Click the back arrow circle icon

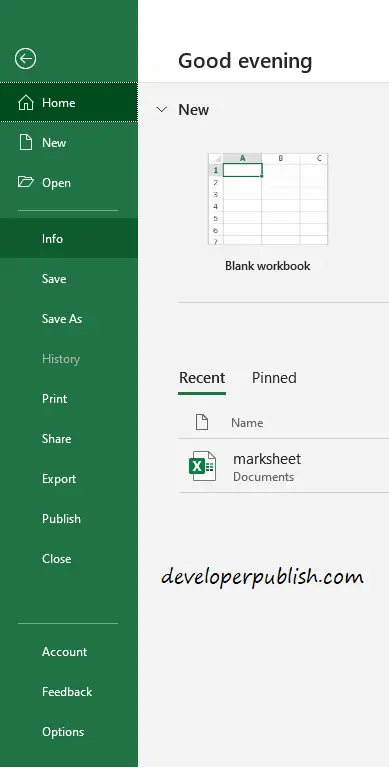(x=25, y=59)
